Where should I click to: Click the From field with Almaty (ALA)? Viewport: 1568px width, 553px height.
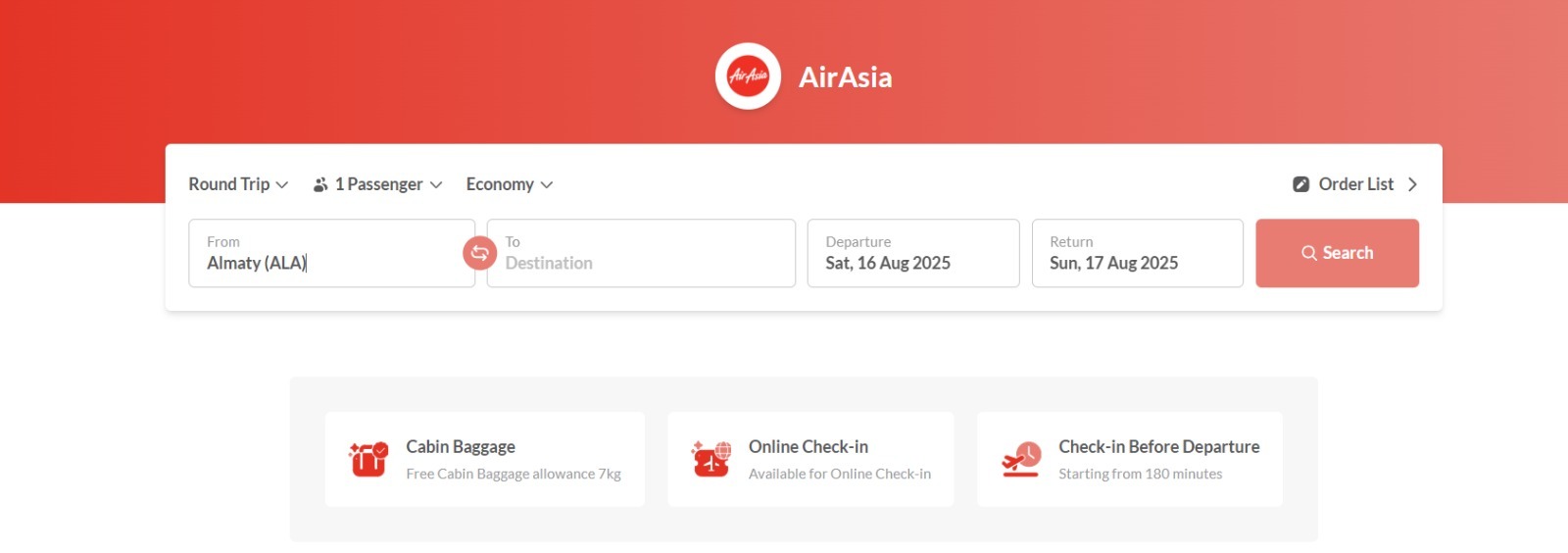pos(331,253)
